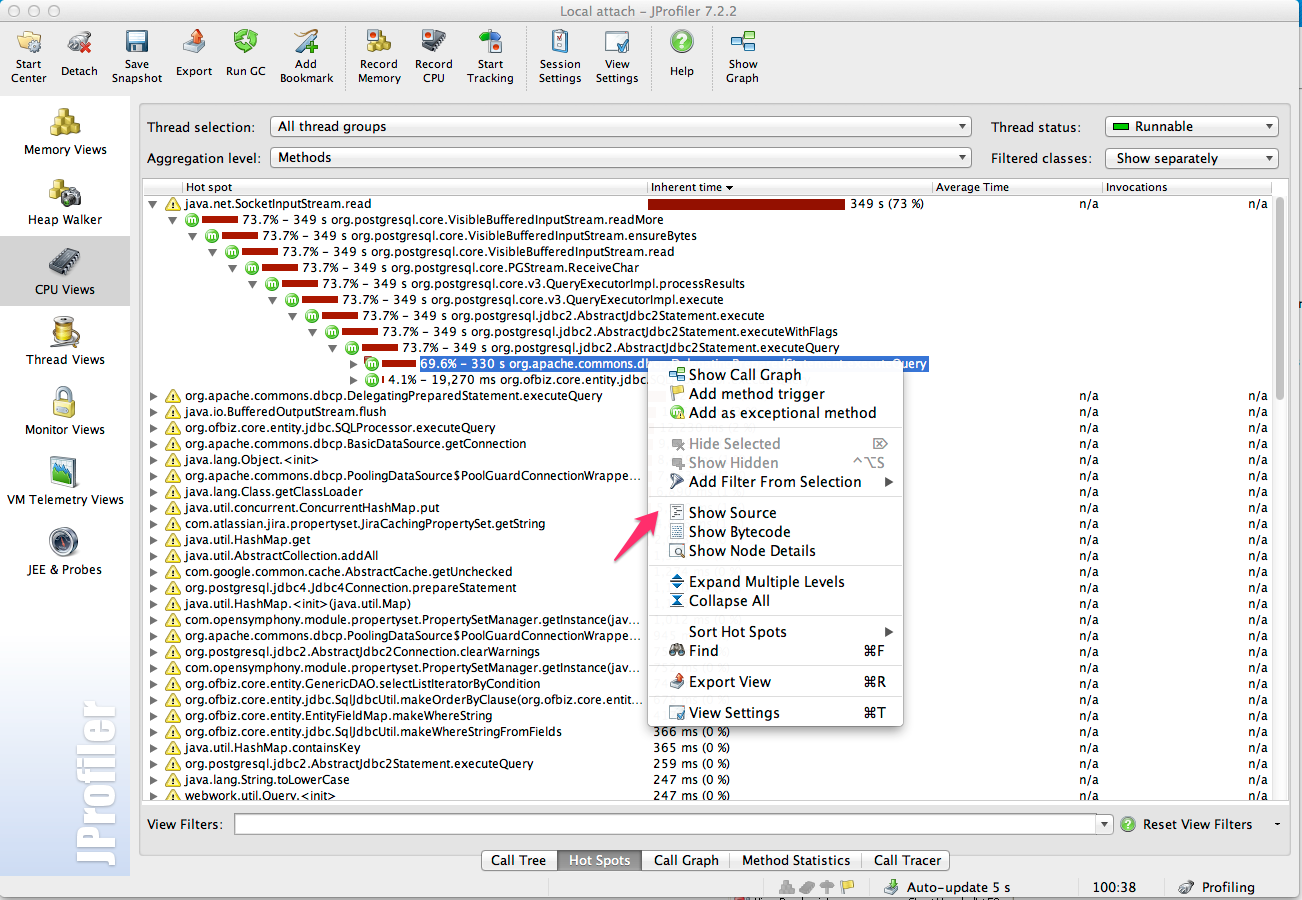Click the Average Time column header
Image resolution: width=1302 pixels, height=900 pixels.
tap(1017, 187)
